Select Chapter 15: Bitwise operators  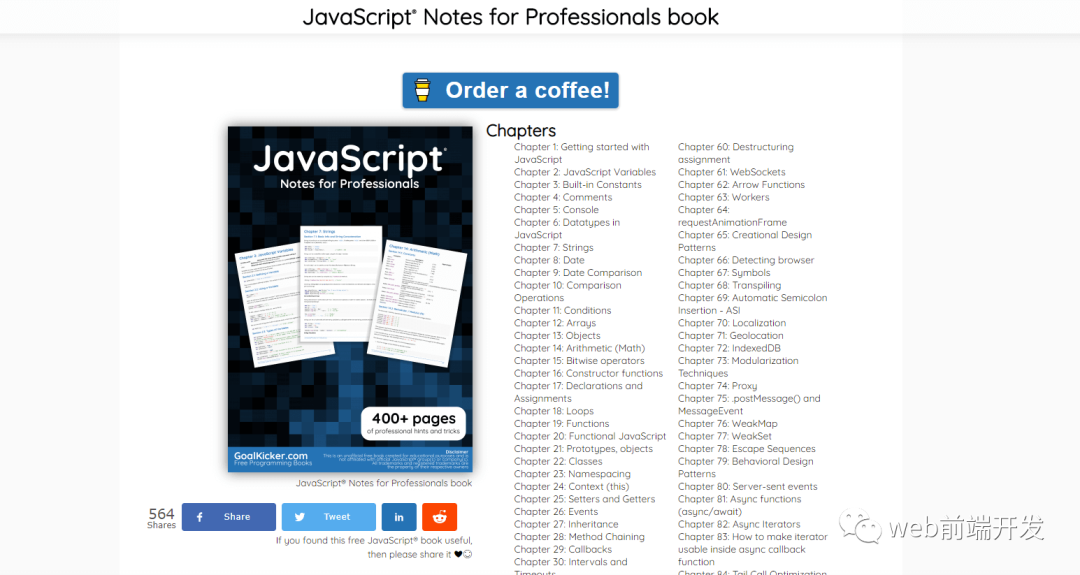pos(579,361)
